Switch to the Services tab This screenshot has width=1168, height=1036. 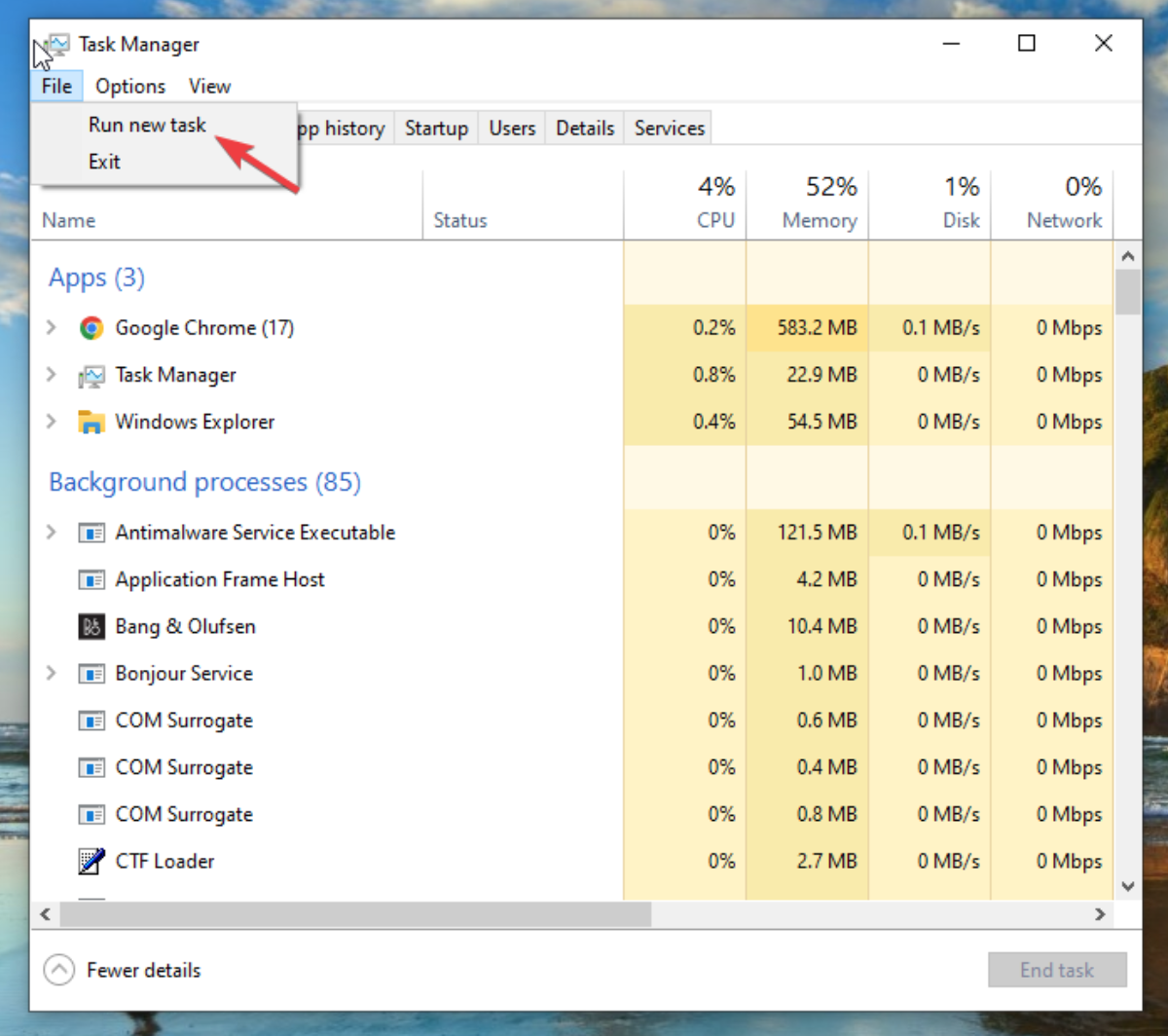click(x=669, y=128)
